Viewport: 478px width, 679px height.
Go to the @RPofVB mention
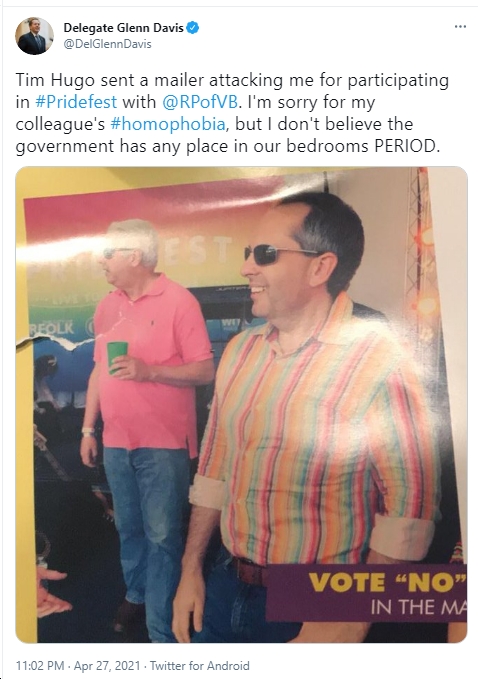pyautogui.click(x=200, y=102)
